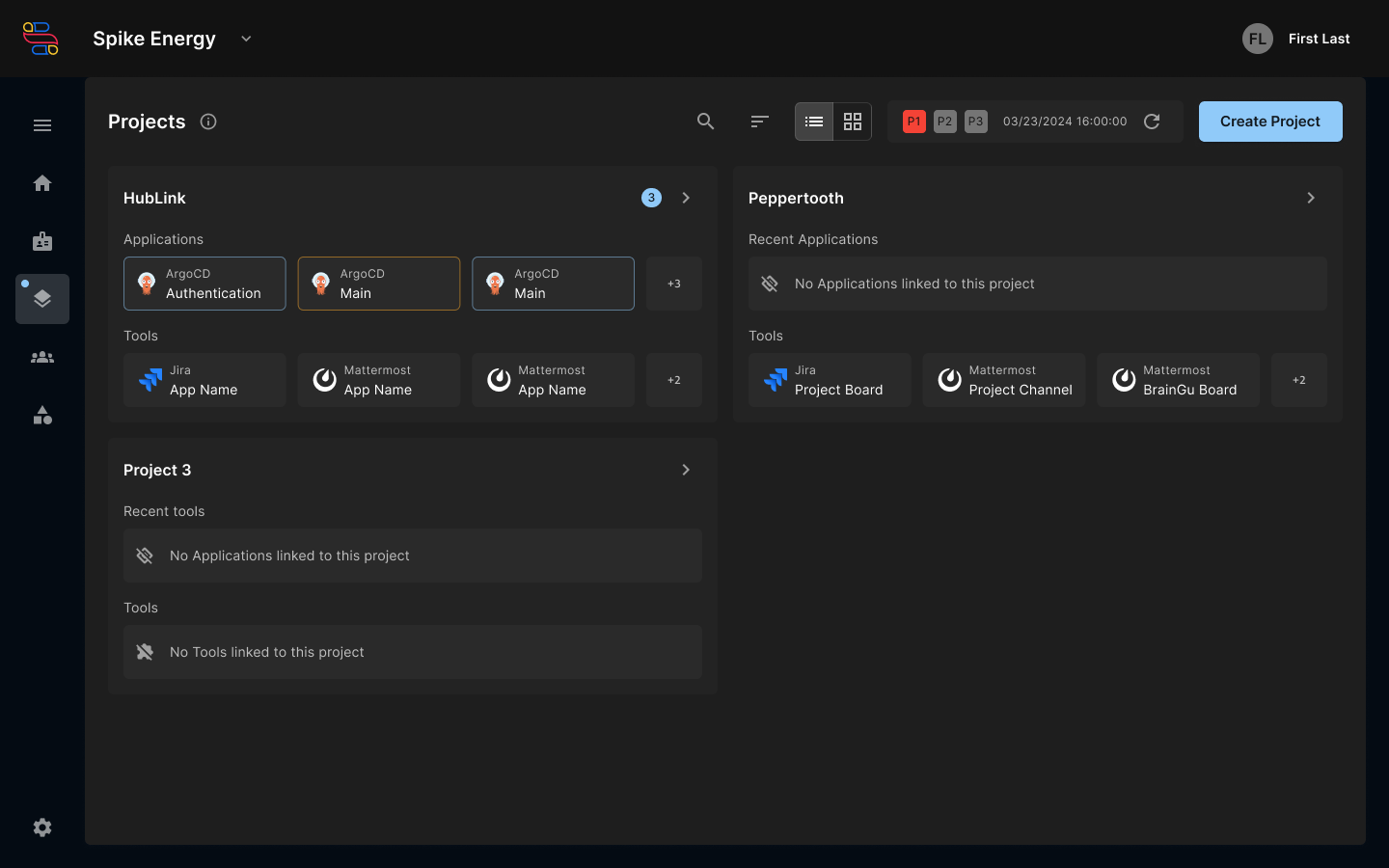The width and height of the screenshot is (1389, 868).
Task: Enable the P2 priority filter
Action: [944, 122]
